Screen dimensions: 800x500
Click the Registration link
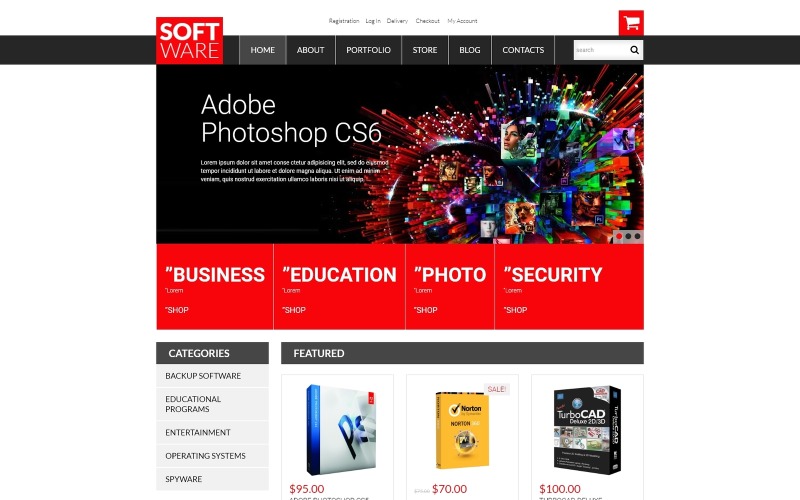(344, 21)
